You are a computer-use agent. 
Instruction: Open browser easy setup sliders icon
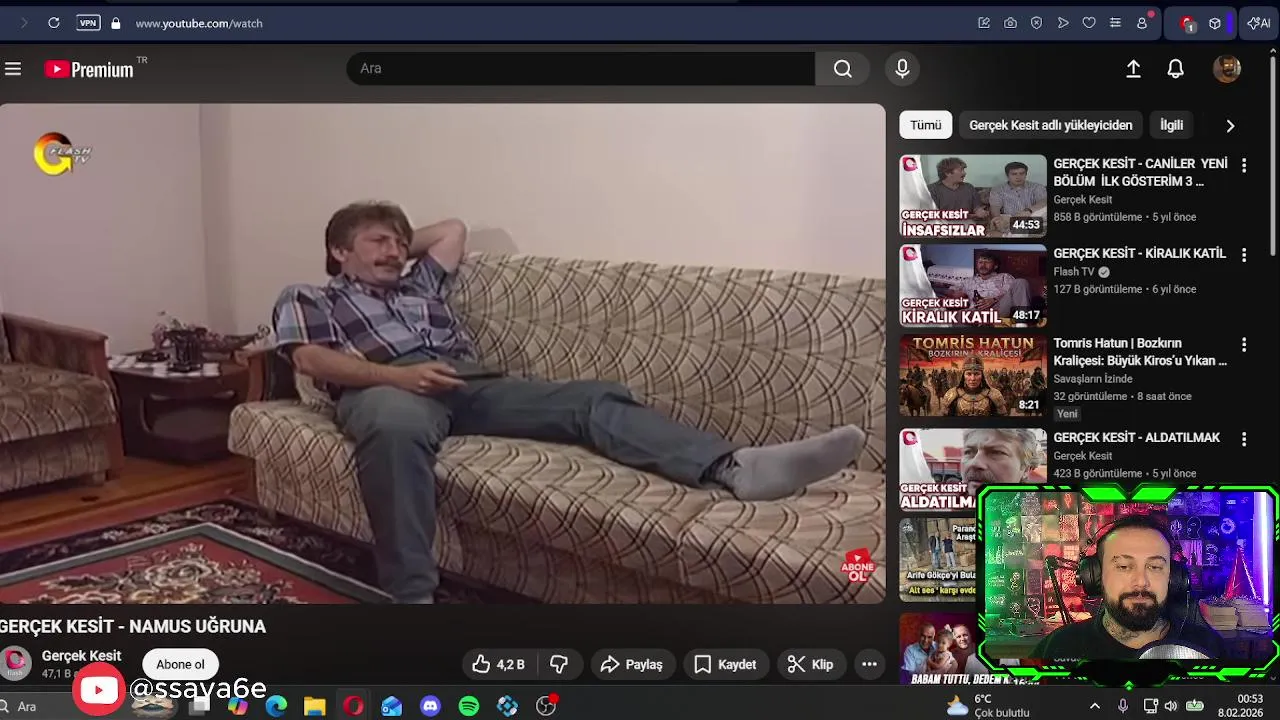pyautogui.click(x=1115, y=23)
